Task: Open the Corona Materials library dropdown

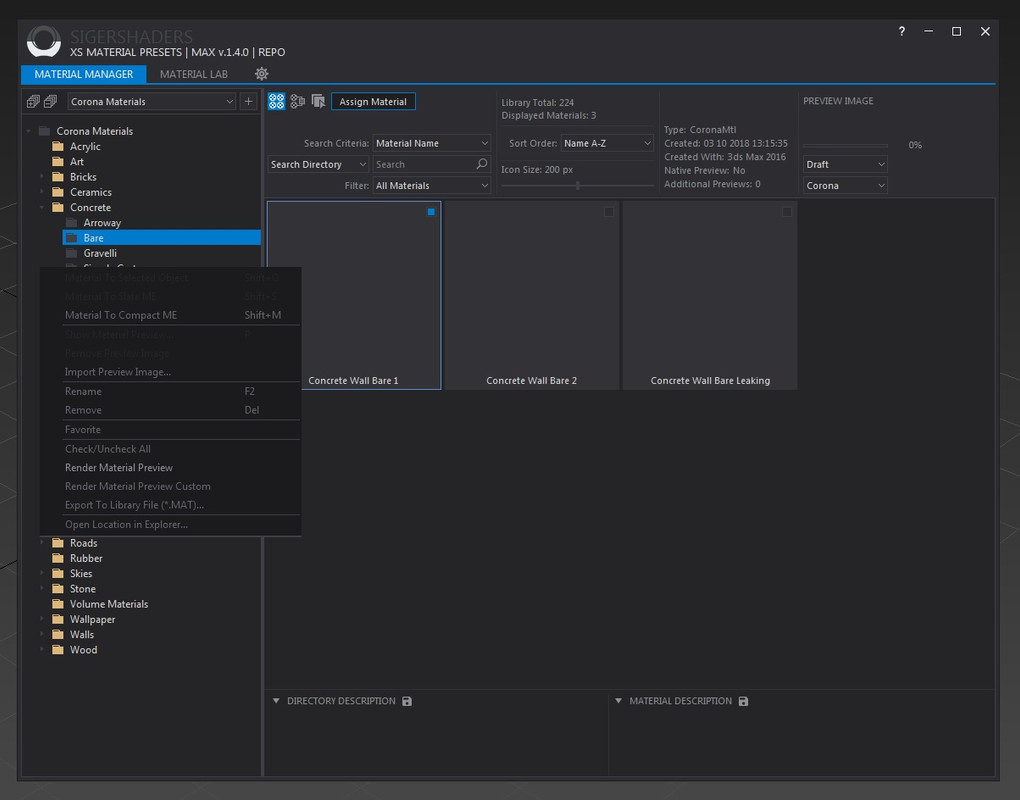Action: [x=152, y=101]
